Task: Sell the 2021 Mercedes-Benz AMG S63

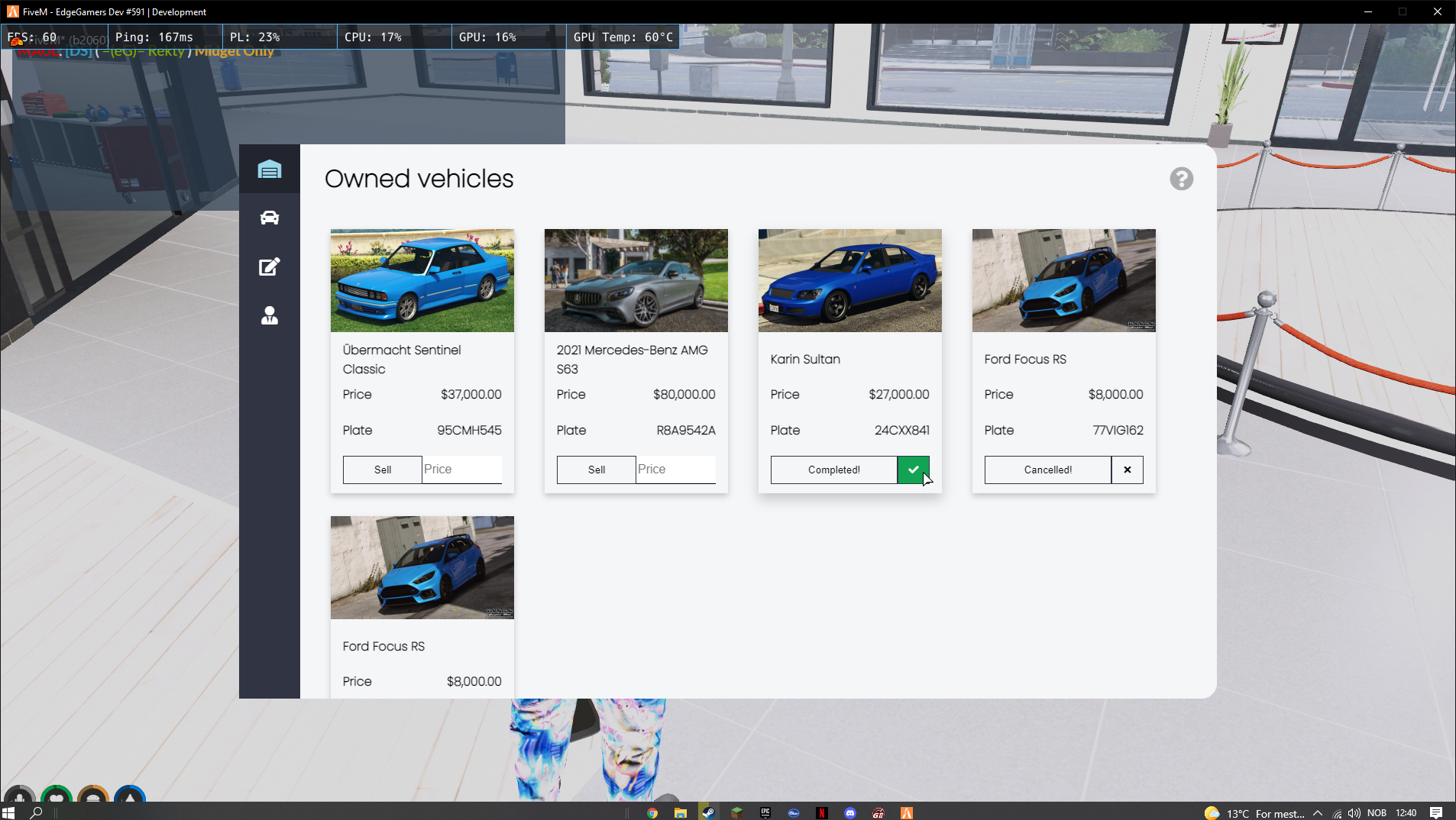Action: [x=597, y=470]
